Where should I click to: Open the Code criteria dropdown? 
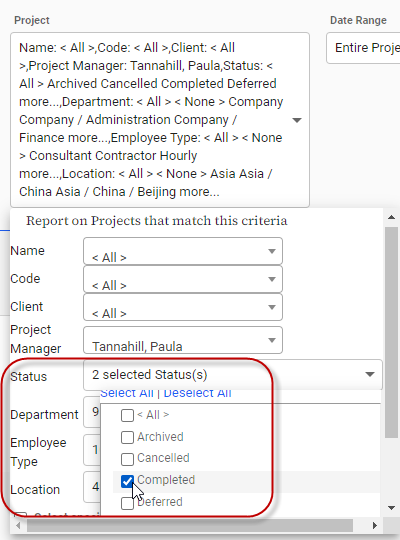point(183,279)
